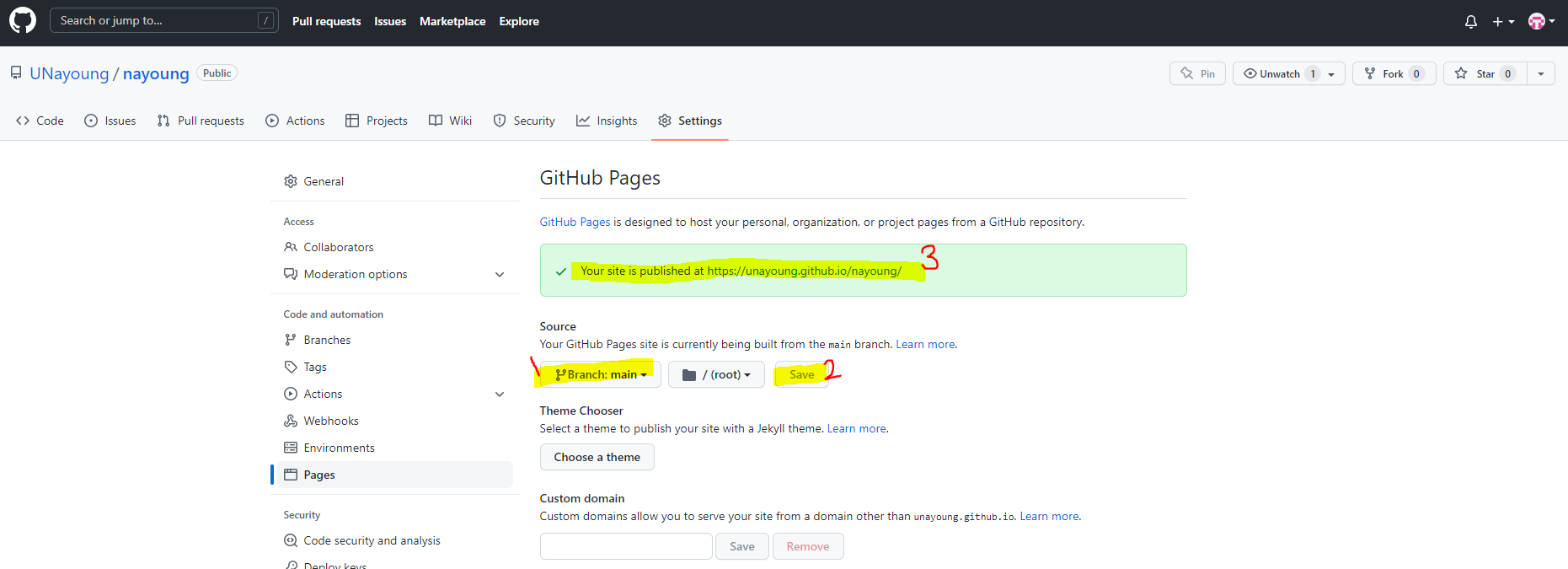Go to Explore
Image resolution: width=1568 pixels, height=569 pixels.
[x=519, y=21]
